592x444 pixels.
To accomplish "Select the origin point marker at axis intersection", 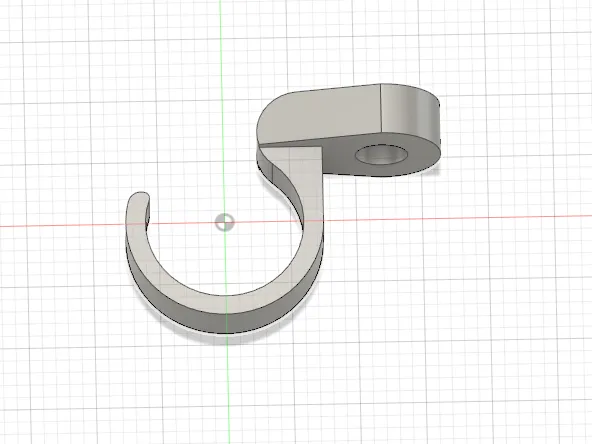I will 225,223.
